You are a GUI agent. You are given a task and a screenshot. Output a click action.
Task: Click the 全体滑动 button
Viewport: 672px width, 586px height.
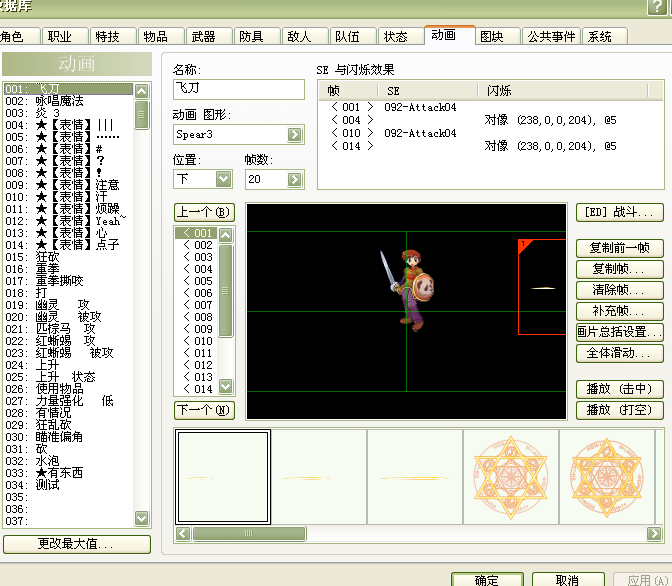619,353
